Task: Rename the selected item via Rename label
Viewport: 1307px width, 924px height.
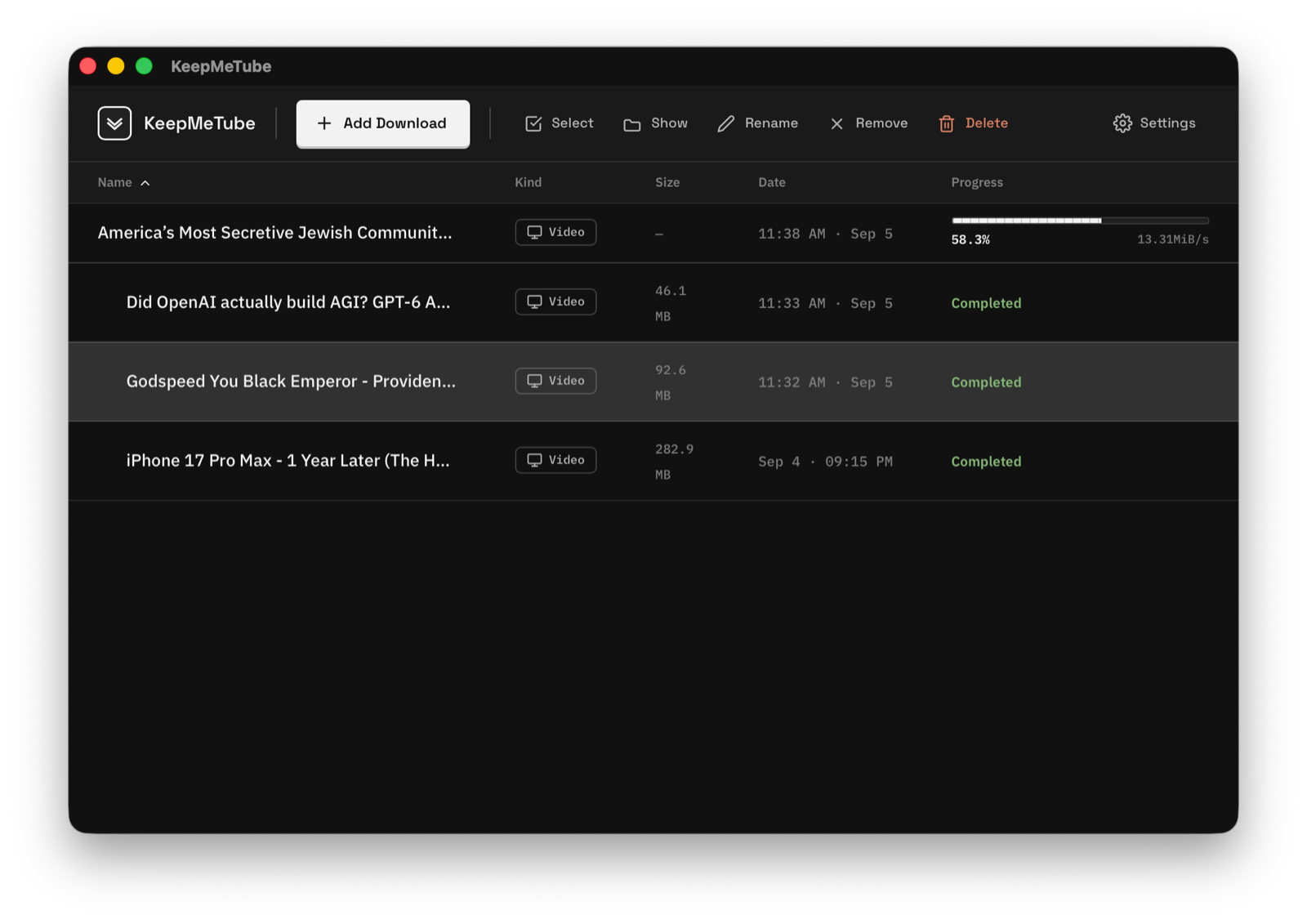Action: click(771, 123)
